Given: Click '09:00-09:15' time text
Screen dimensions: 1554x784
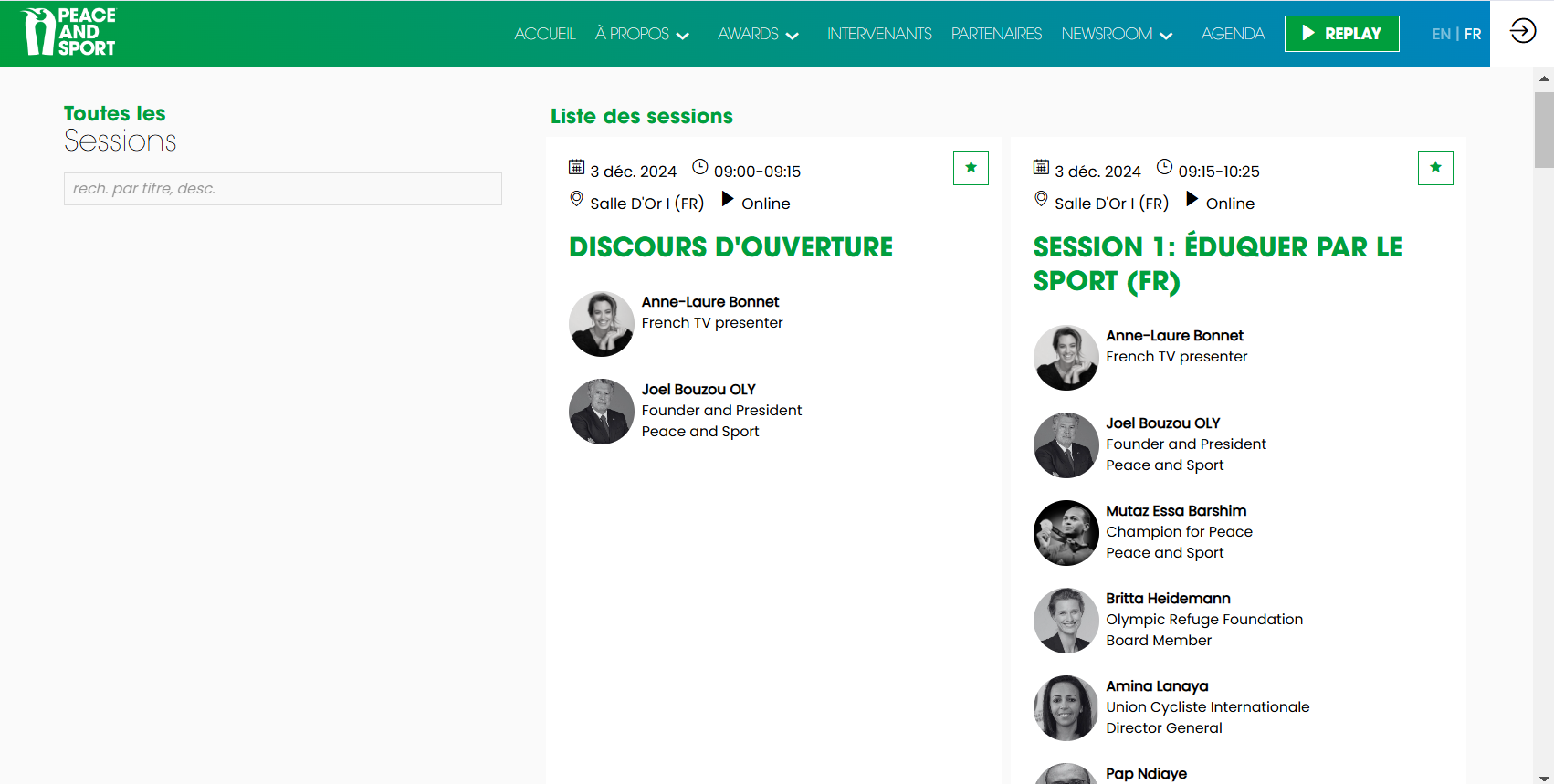Looking at the screenshot, I should pos(757,172).
